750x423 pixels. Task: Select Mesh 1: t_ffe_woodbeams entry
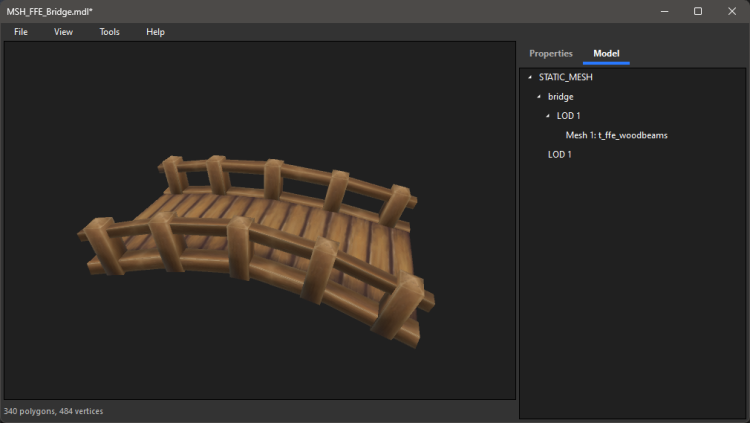click(x=616, y=135)
